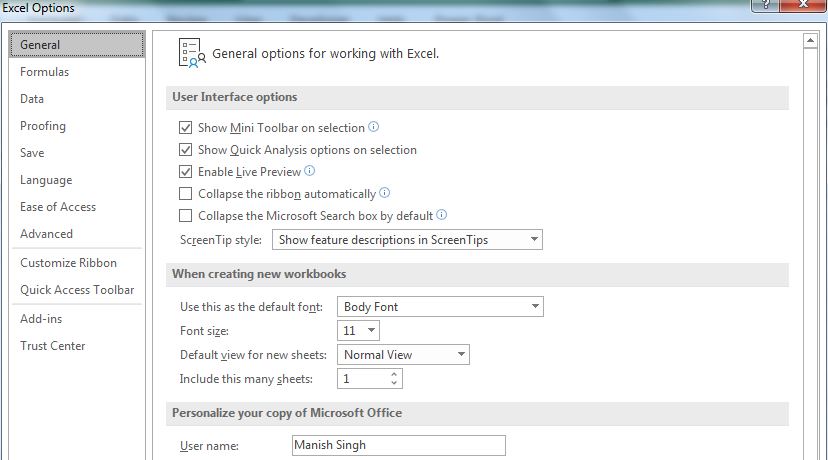Image resolution: width=828 pixels, height=460 pixels.
Task: Decrease Include this many sheets value
Action: pos(394,382)
